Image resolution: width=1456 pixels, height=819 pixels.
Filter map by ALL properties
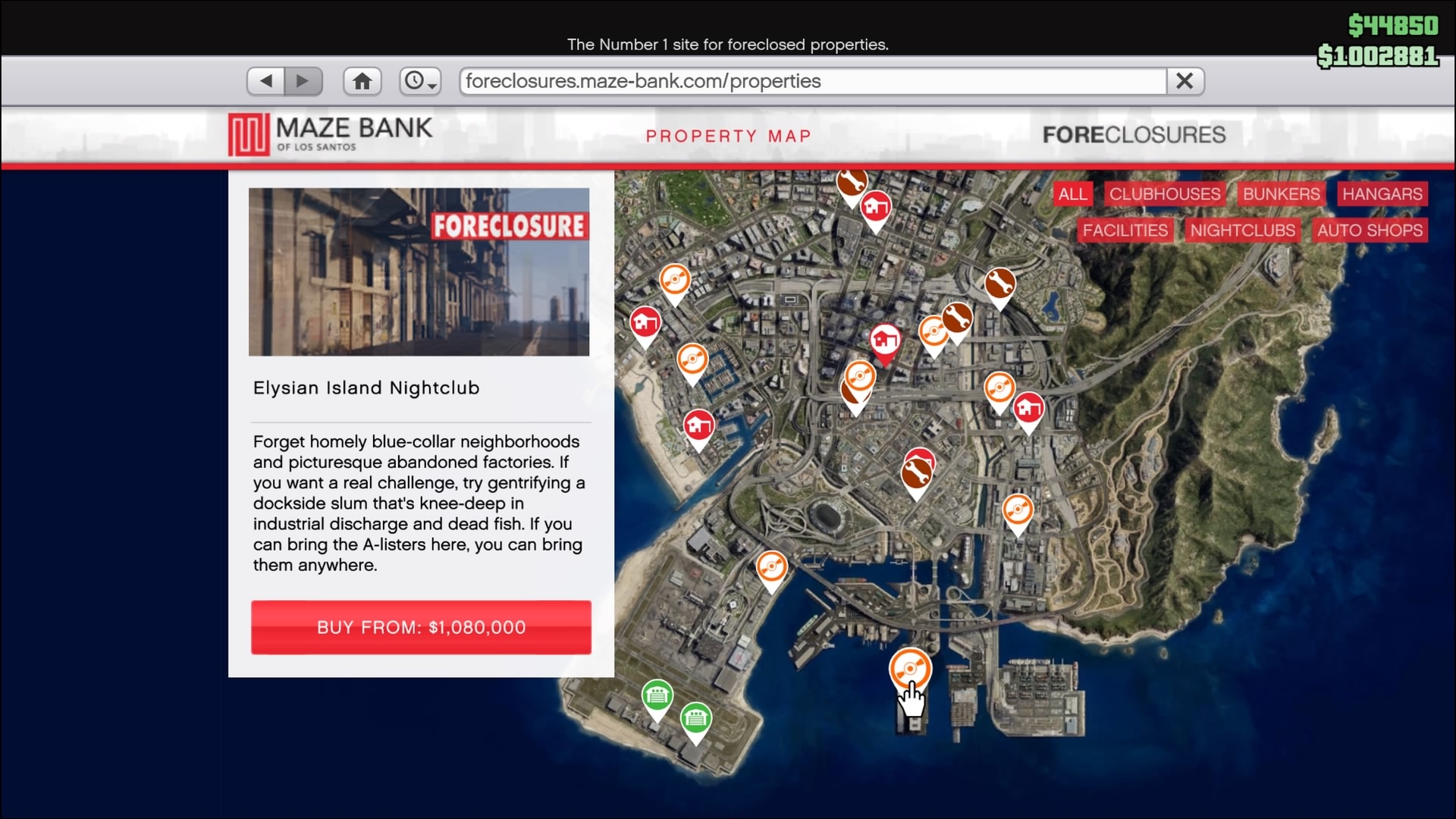click(1072, 194)
